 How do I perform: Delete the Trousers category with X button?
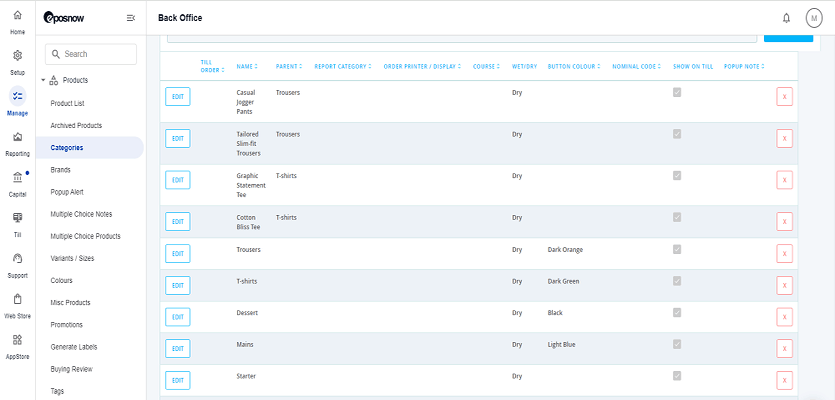[x=784, y=254]
